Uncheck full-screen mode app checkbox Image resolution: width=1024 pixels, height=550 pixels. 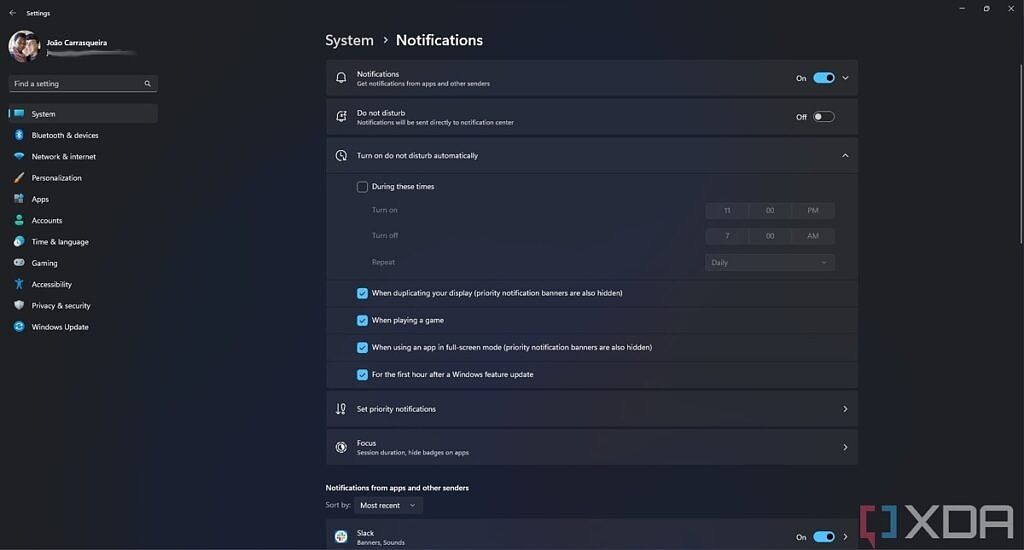362,348
